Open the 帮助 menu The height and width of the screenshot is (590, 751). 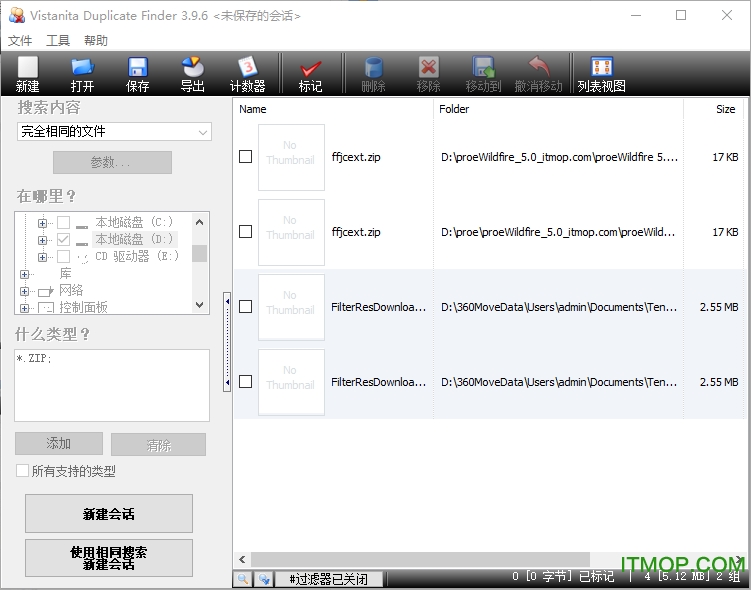point(96,41)
